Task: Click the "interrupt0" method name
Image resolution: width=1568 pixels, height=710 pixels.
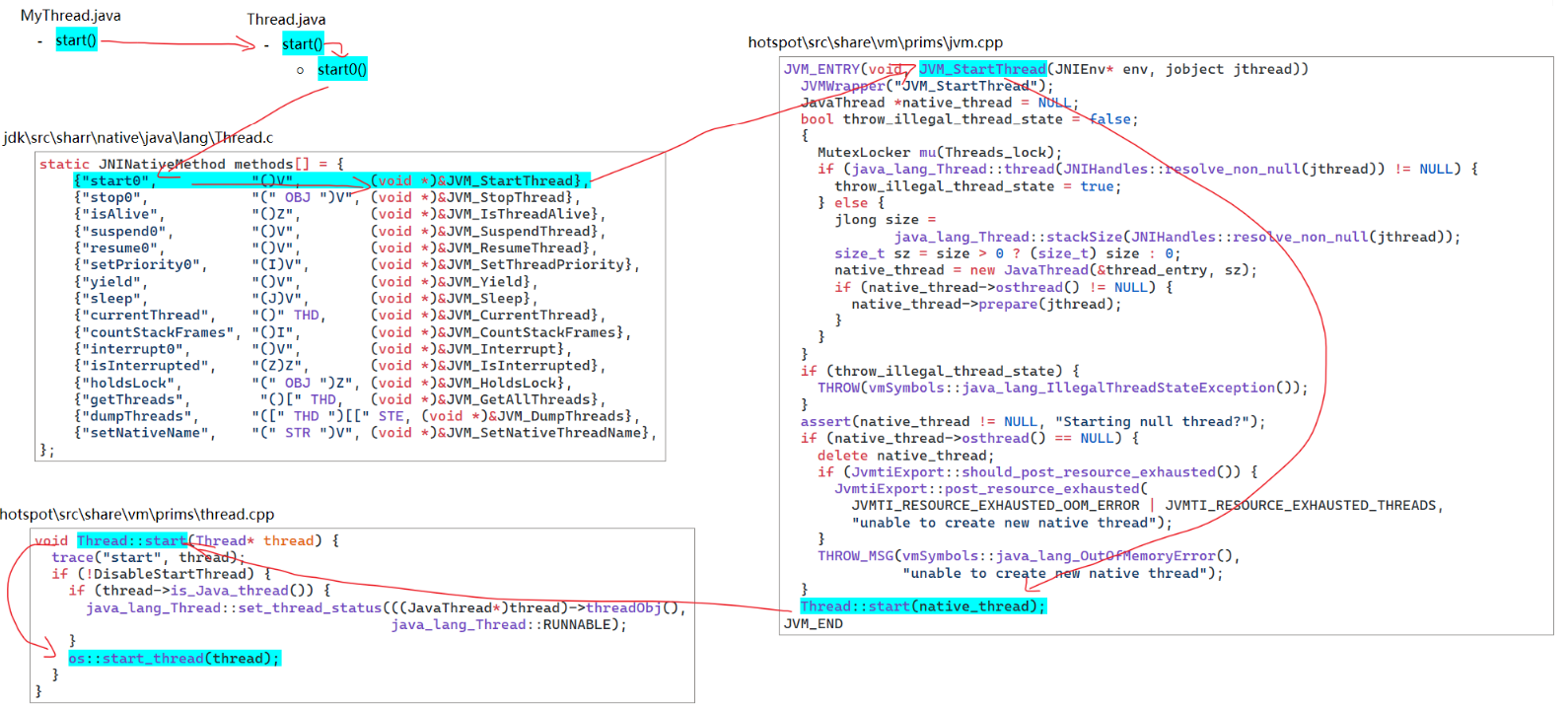Action: pos(131,349)
